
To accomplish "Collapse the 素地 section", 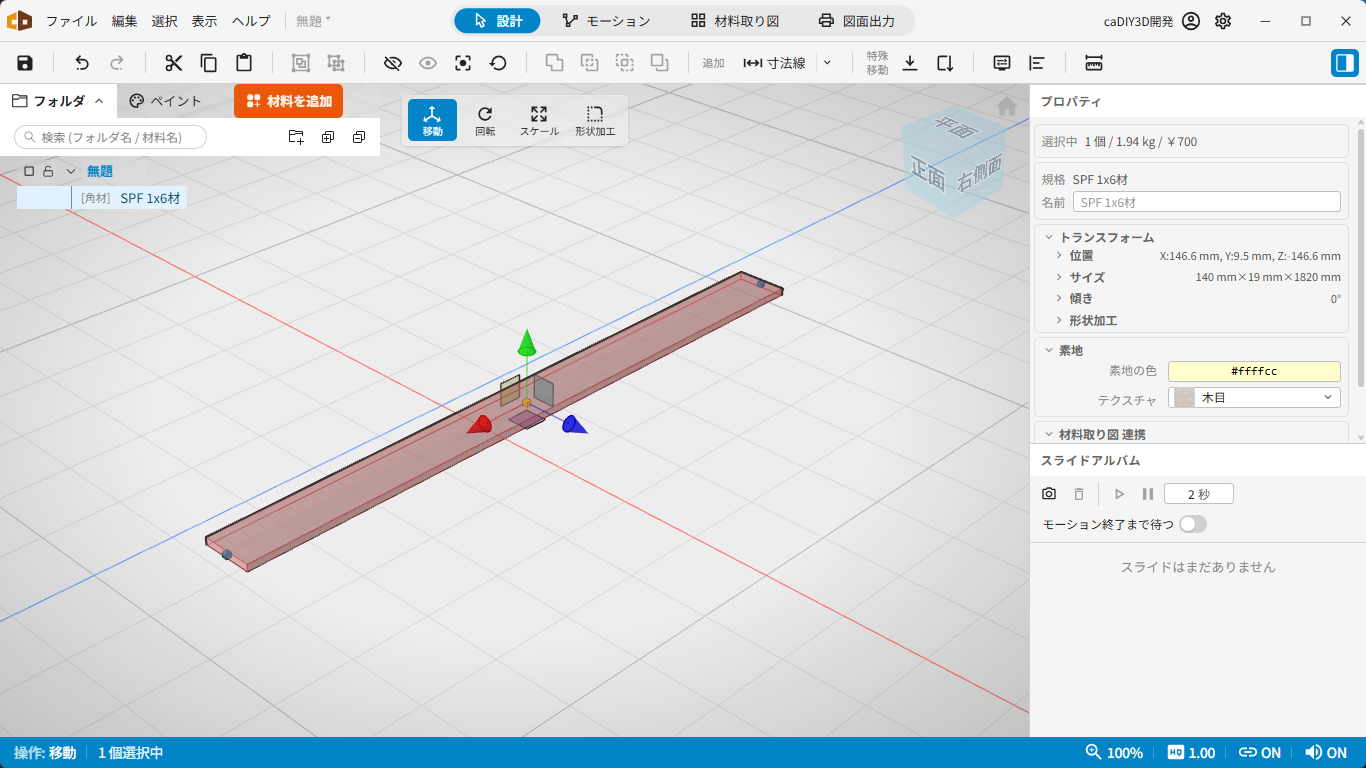I will (1049, 350).
